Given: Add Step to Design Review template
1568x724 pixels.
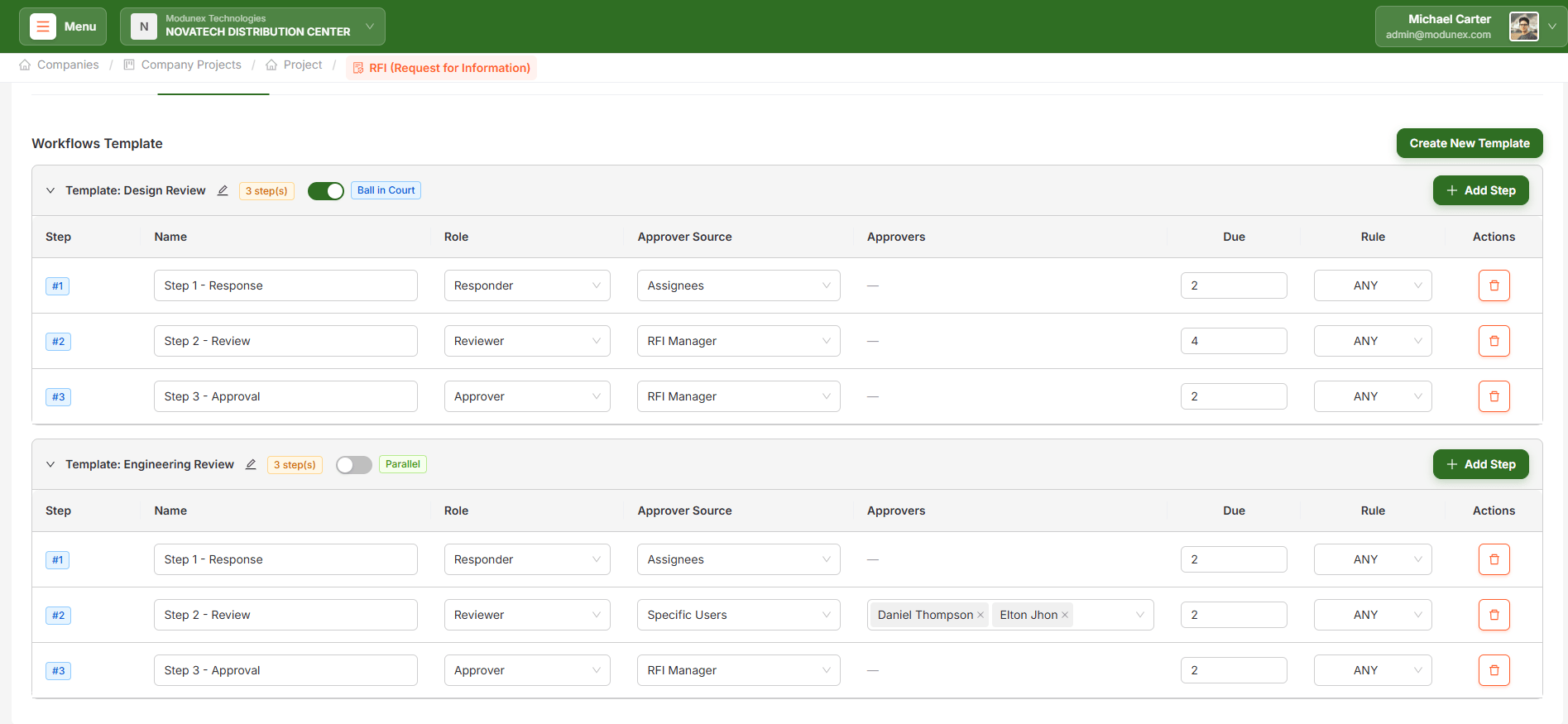Looking at the screenshot, I should coord(1480,190).
